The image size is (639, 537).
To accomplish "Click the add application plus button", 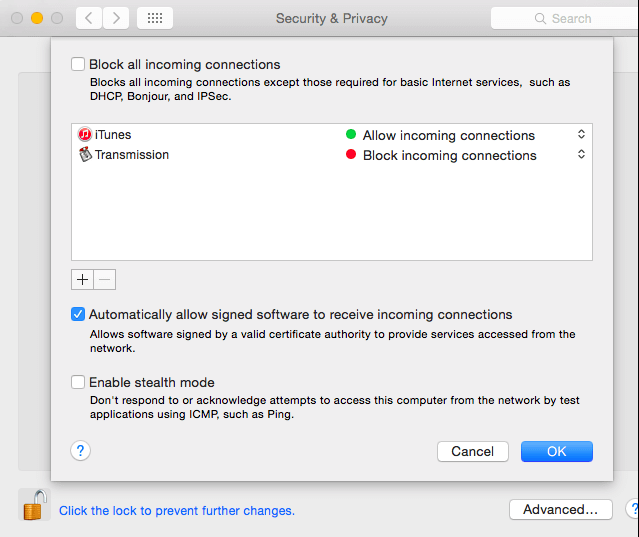I will 82,280.
